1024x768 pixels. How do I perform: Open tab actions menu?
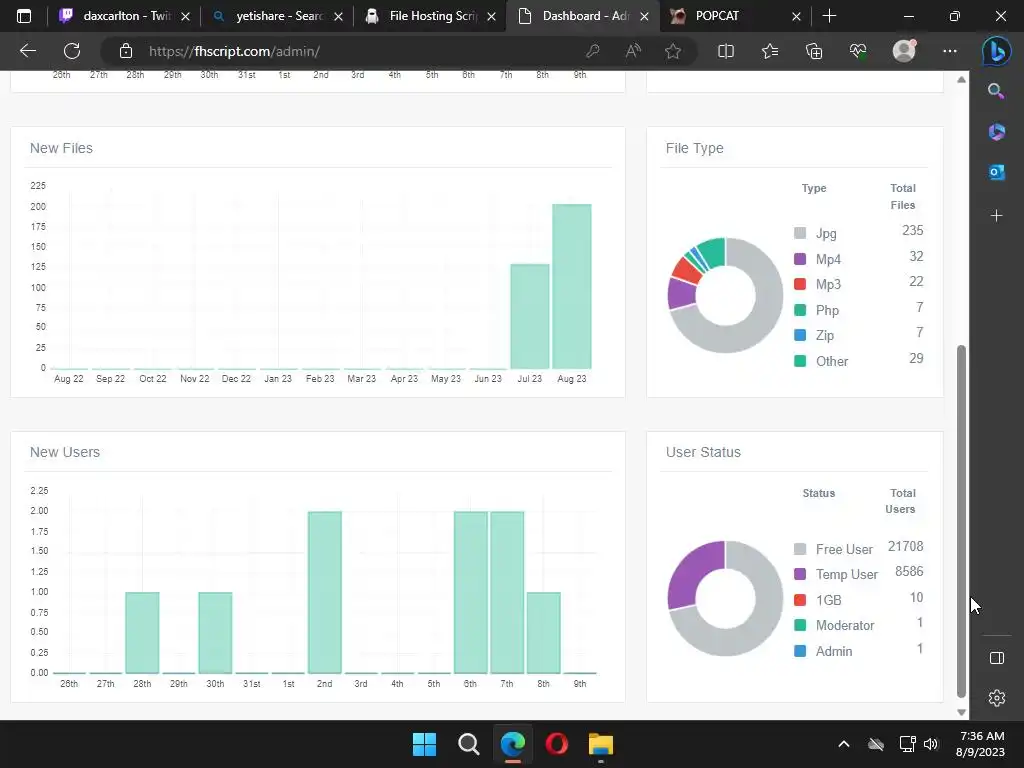coord(24,16)
